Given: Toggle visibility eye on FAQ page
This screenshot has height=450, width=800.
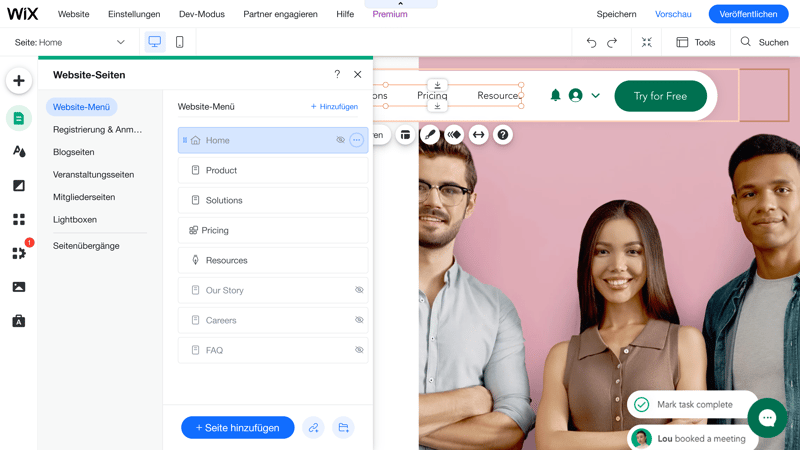Looking at the screenshot, I should (x=359, y=350).
